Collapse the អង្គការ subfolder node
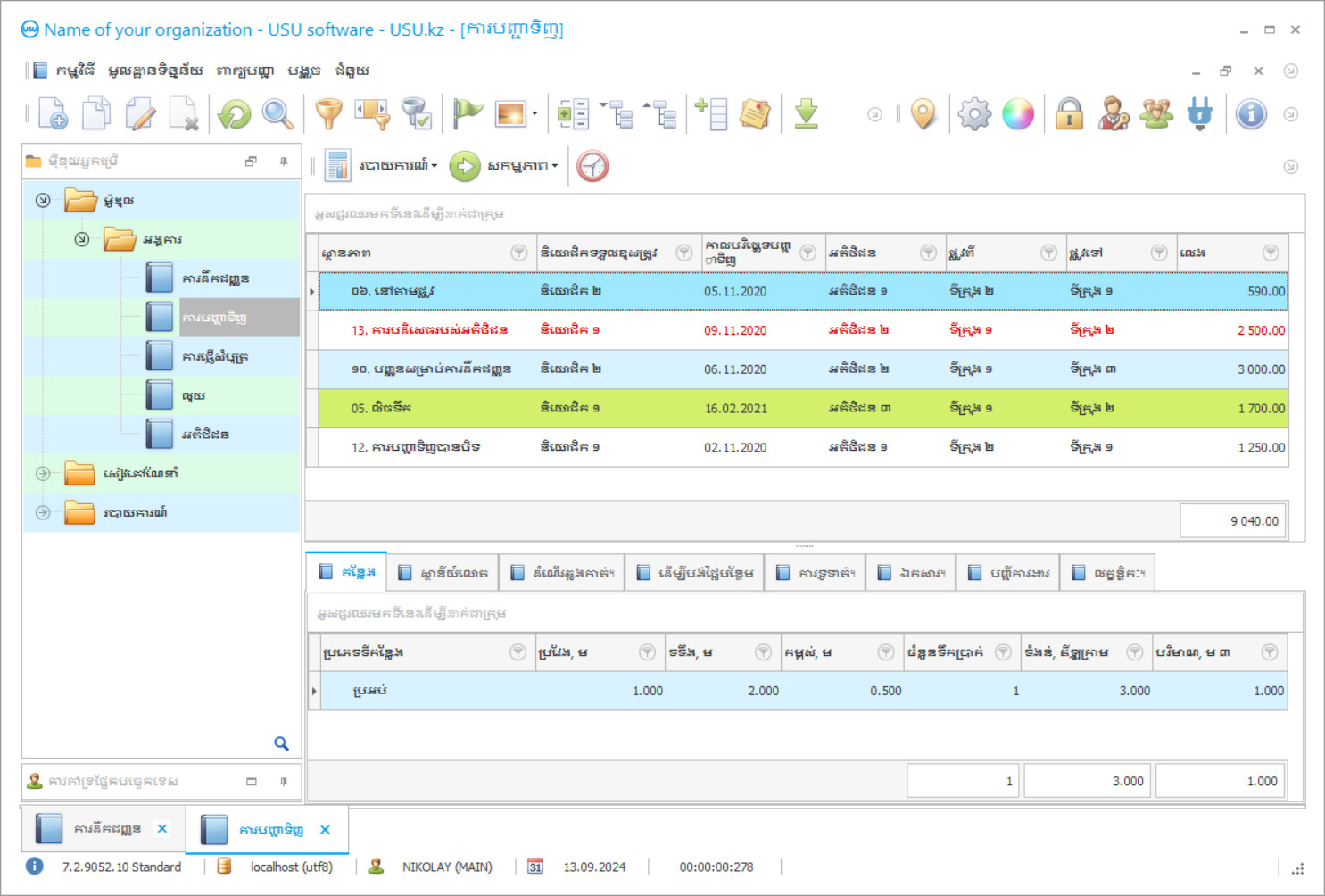The image size is (1325, 896). (81, 239)
